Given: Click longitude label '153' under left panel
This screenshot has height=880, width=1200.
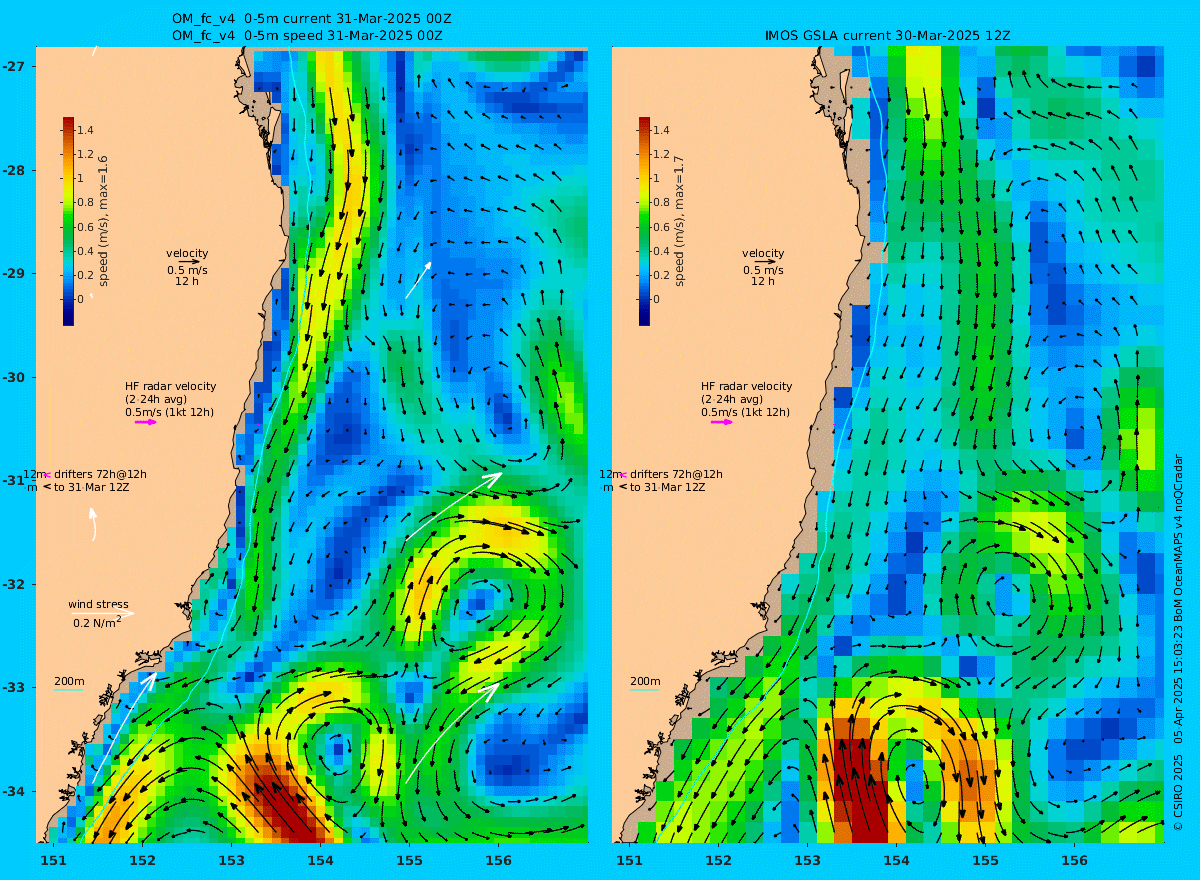Looking at the screenshot, I should (x=232, y=860).
